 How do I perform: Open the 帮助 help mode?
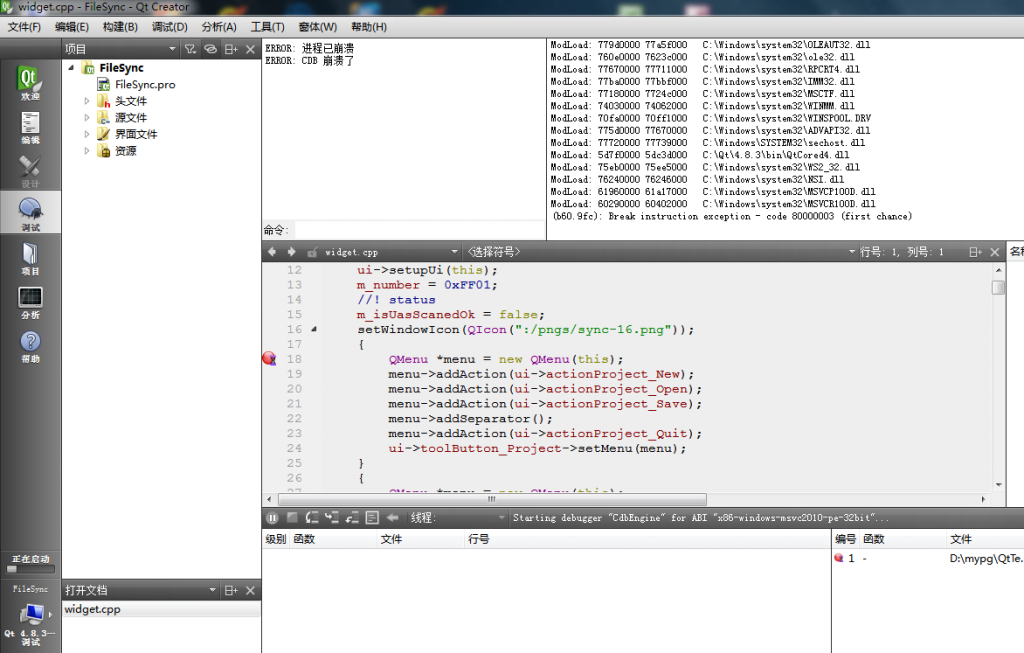click(30, 345)
